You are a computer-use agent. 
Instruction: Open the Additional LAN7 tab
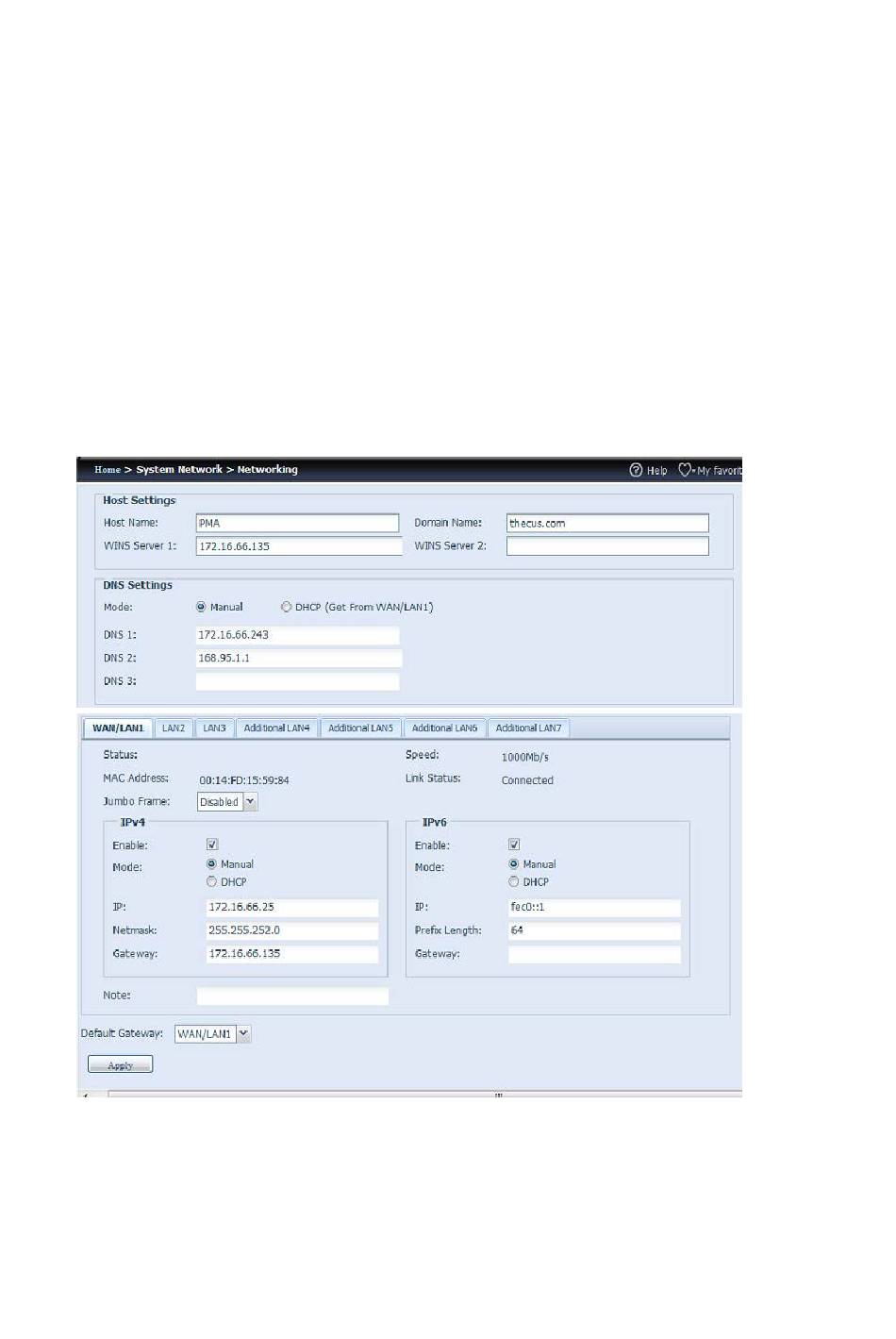point(528,728)
